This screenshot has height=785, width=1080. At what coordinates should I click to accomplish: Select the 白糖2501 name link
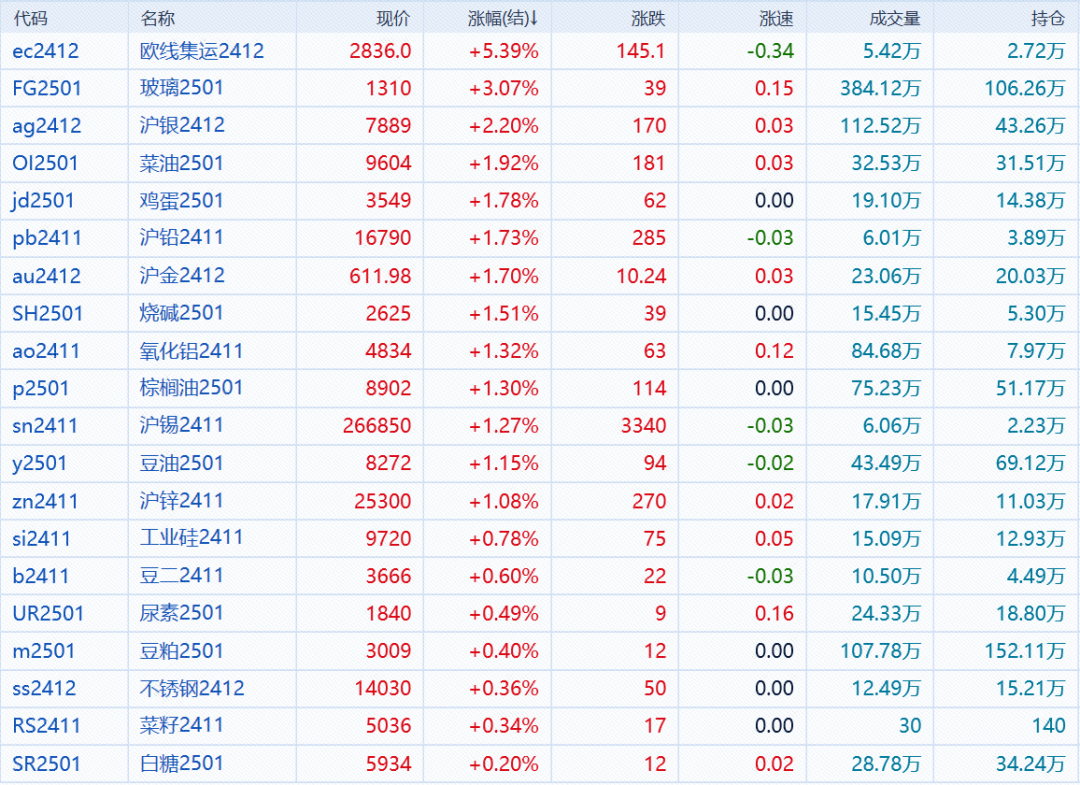(x=182, y=763)
